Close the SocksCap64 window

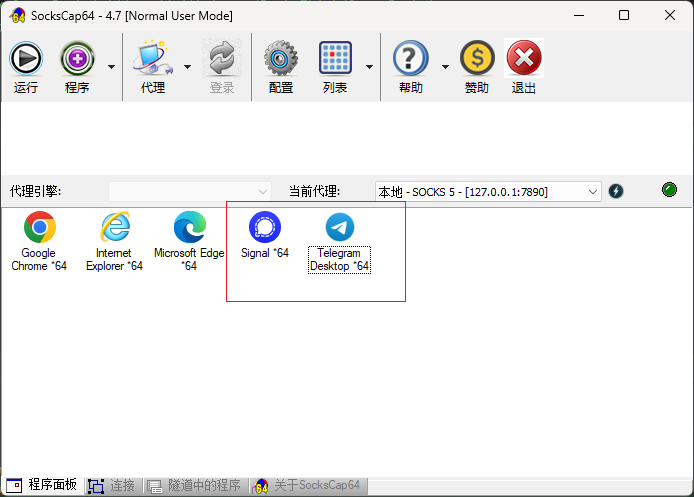tap(670, 15)
